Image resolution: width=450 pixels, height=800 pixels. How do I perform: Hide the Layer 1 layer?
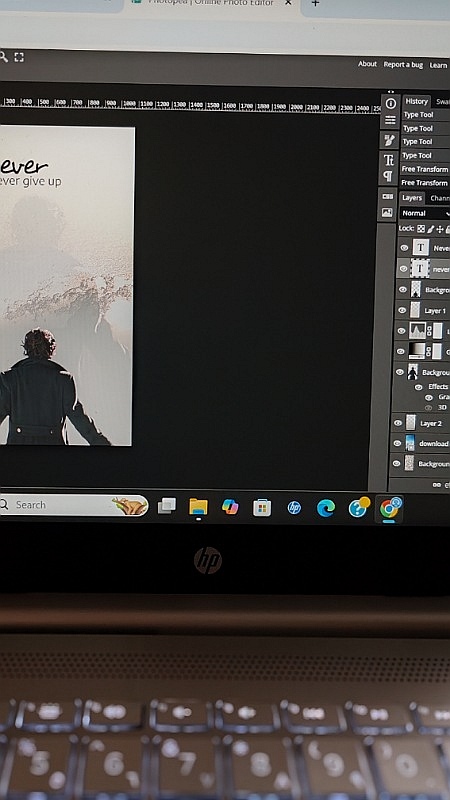click(402, 310)
